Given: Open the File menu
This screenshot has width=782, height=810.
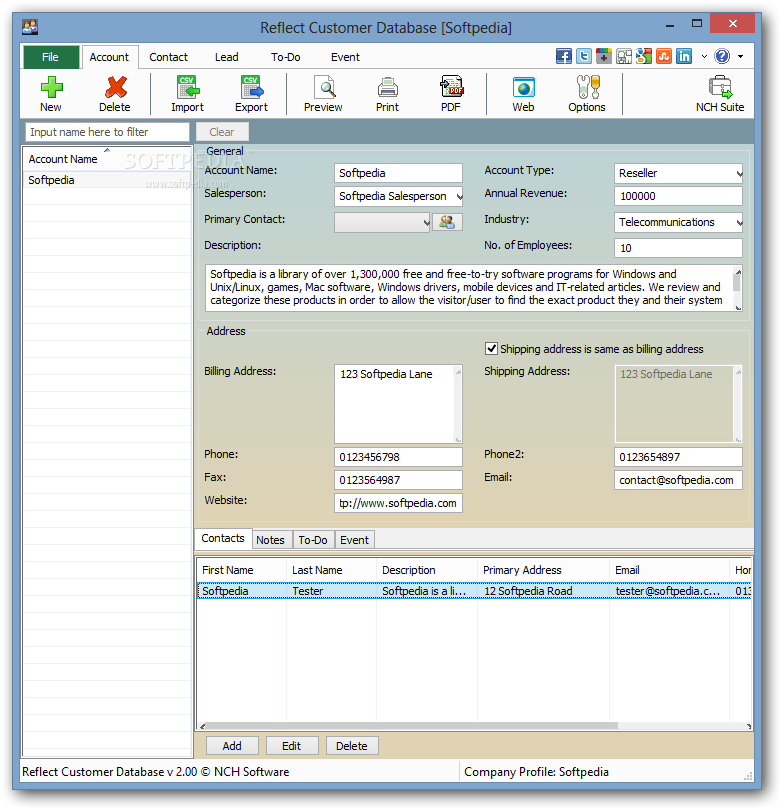Looking at the screenshot, I should 51,57.
